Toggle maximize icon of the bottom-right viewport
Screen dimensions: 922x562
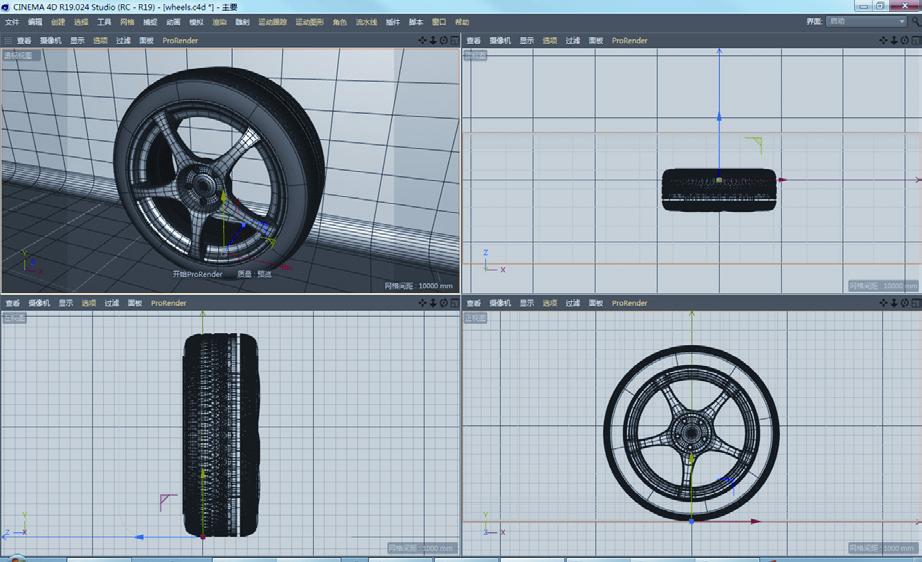click(x=915, y=303)
